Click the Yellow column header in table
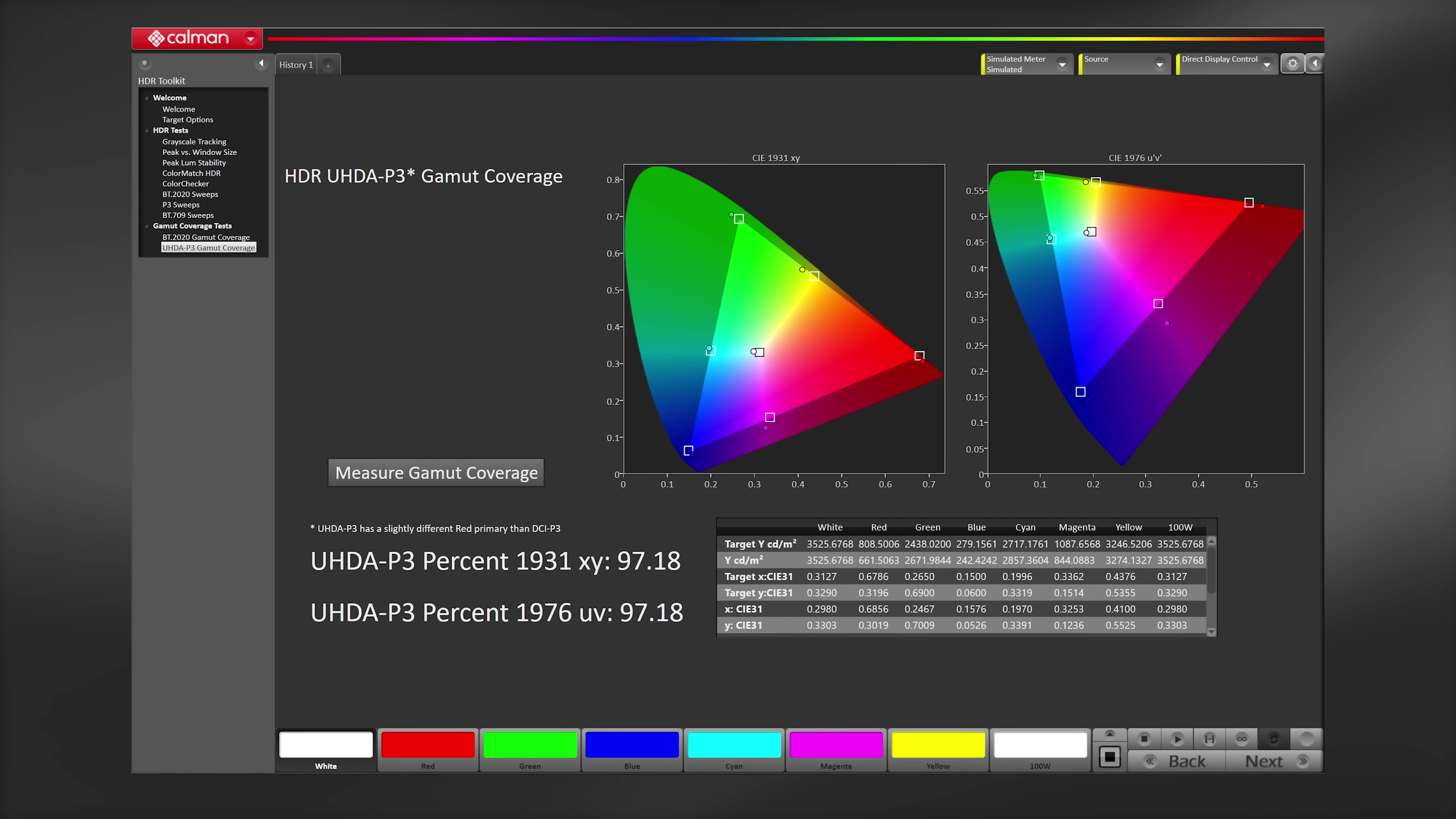The width and height of the screenshot is (1456, 819). point(1128,527)
